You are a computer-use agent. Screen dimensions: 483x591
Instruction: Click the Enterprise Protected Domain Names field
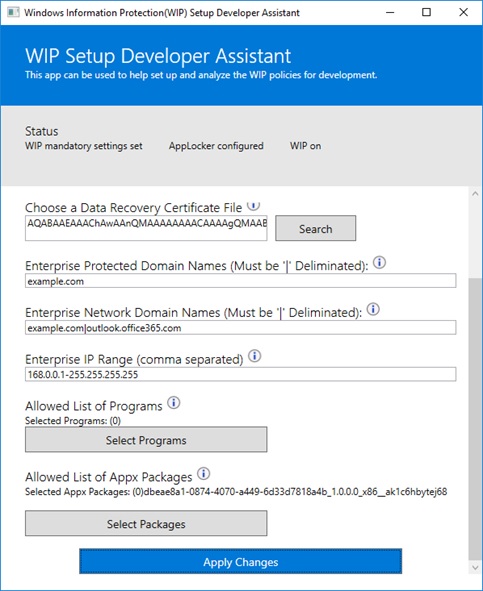[x=241, y=281]
